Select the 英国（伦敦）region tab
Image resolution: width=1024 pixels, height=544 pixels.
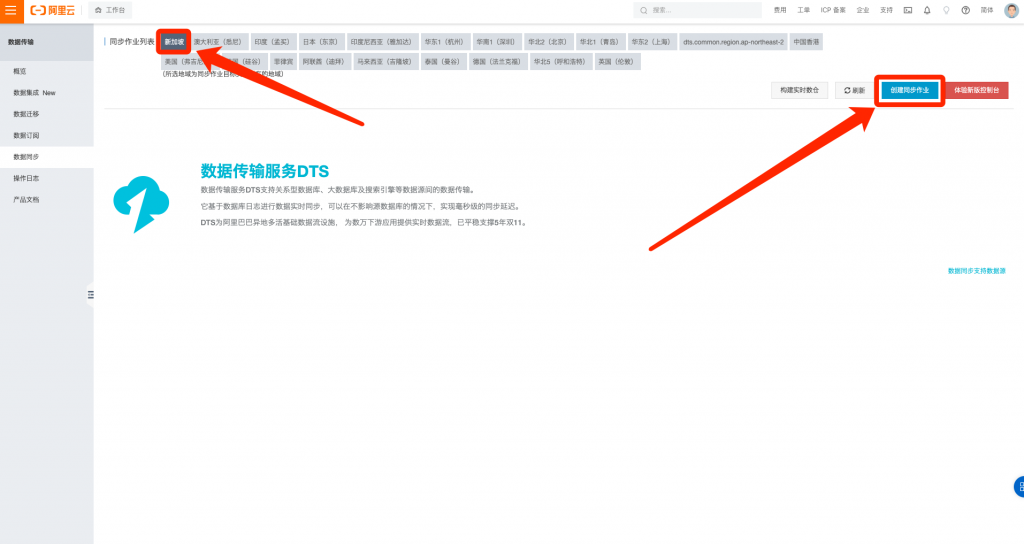[x=616, y=61]
